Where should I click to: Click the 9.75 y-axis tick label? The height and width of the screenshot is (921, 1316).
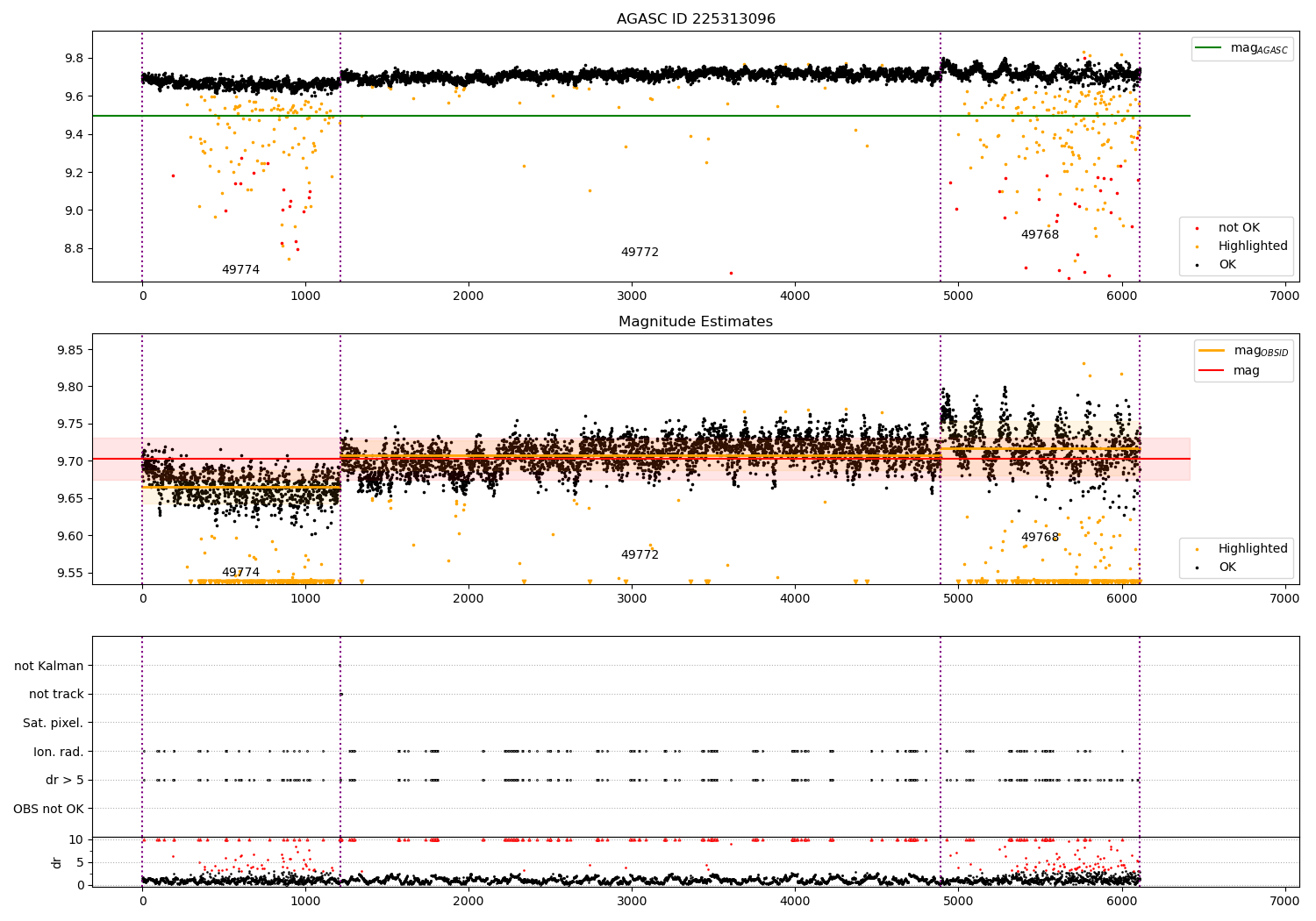pyautogui.click(x=72, y=425)
